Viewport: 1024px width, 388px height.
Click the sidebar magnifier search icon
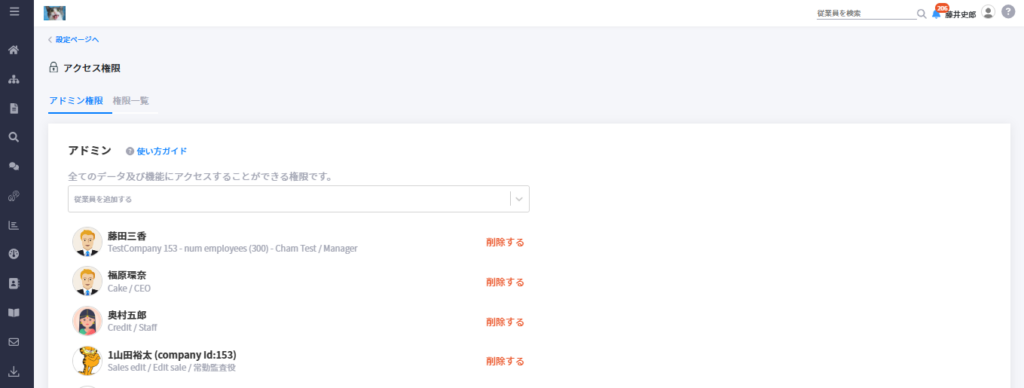click(14, 137)
